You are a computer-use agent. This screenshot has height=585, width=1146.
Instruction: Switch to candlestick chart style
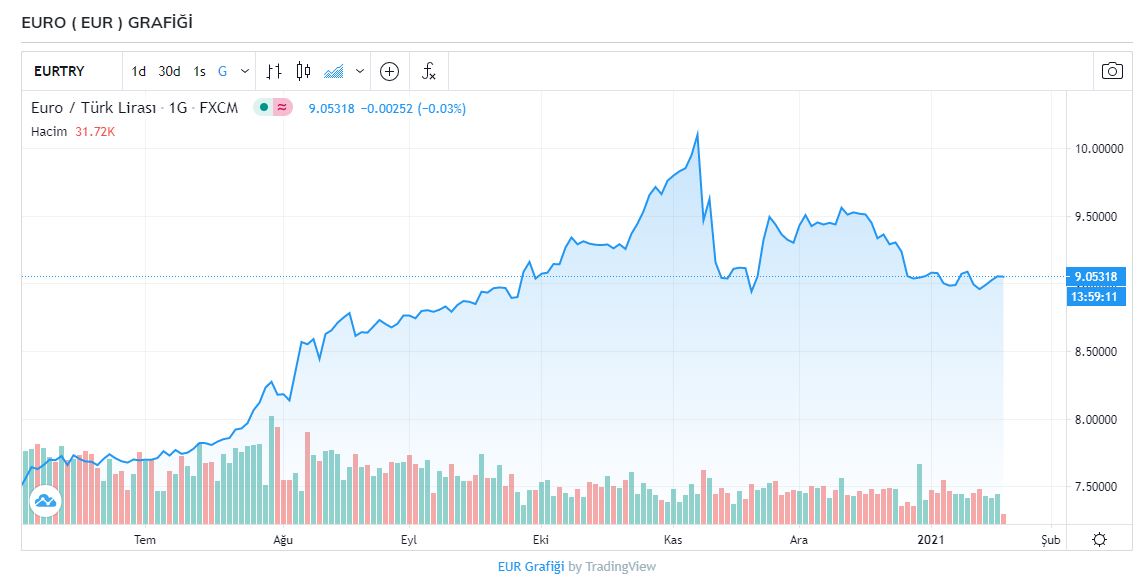click(x=304, y=71)
